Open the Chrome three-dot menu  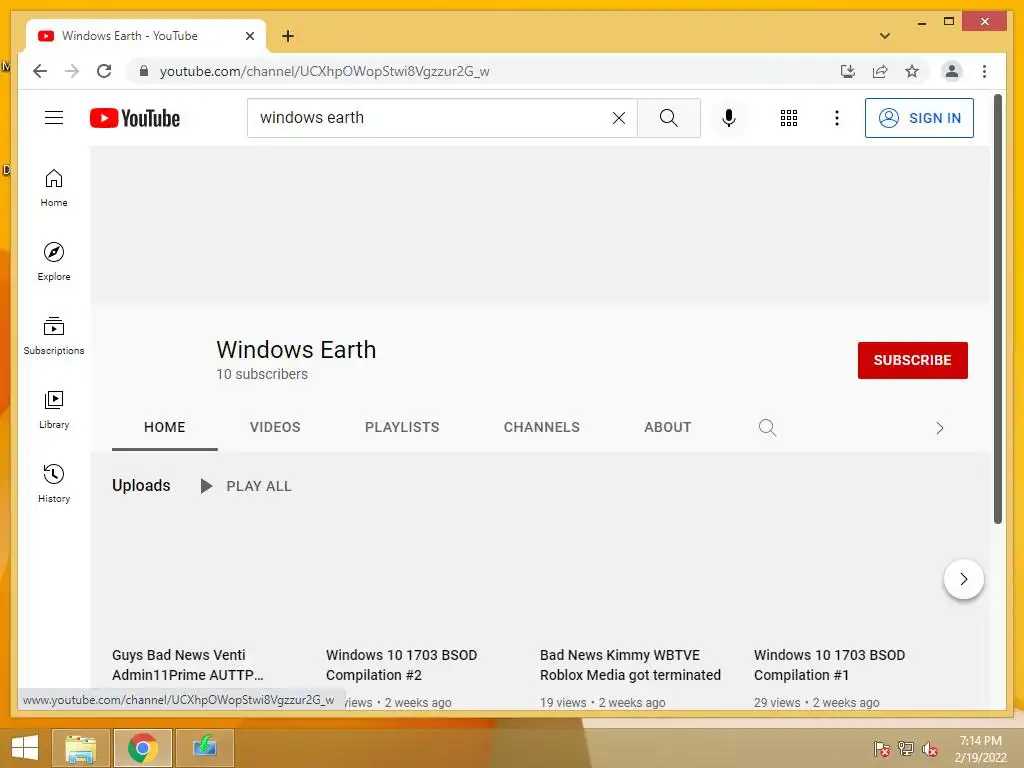984,71
